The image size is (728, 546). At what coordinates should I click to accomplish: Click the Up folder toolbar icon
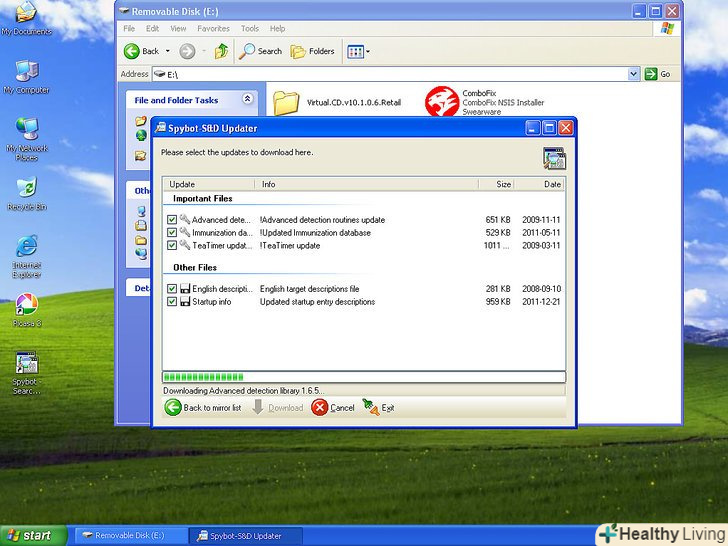(221, 51)
